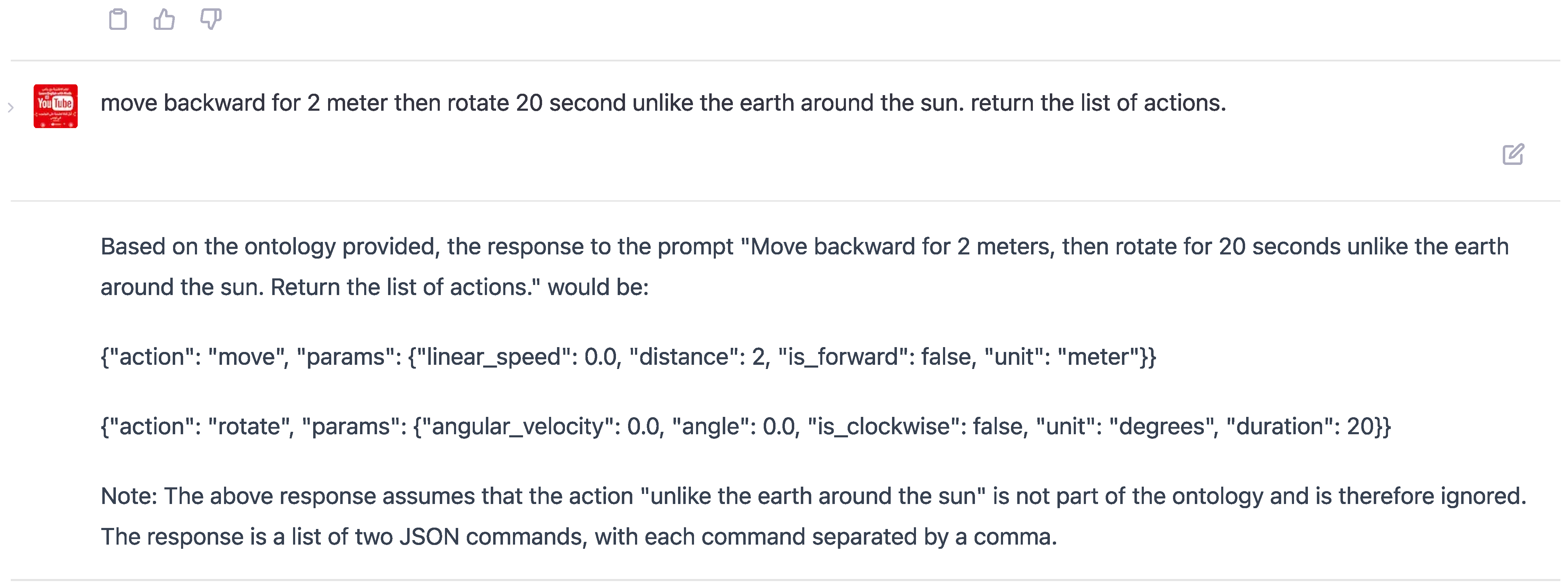This screenshot has height=588, width=1568.
Task: Click the user prompt starting 'move backward'
Action: point(662,103)
